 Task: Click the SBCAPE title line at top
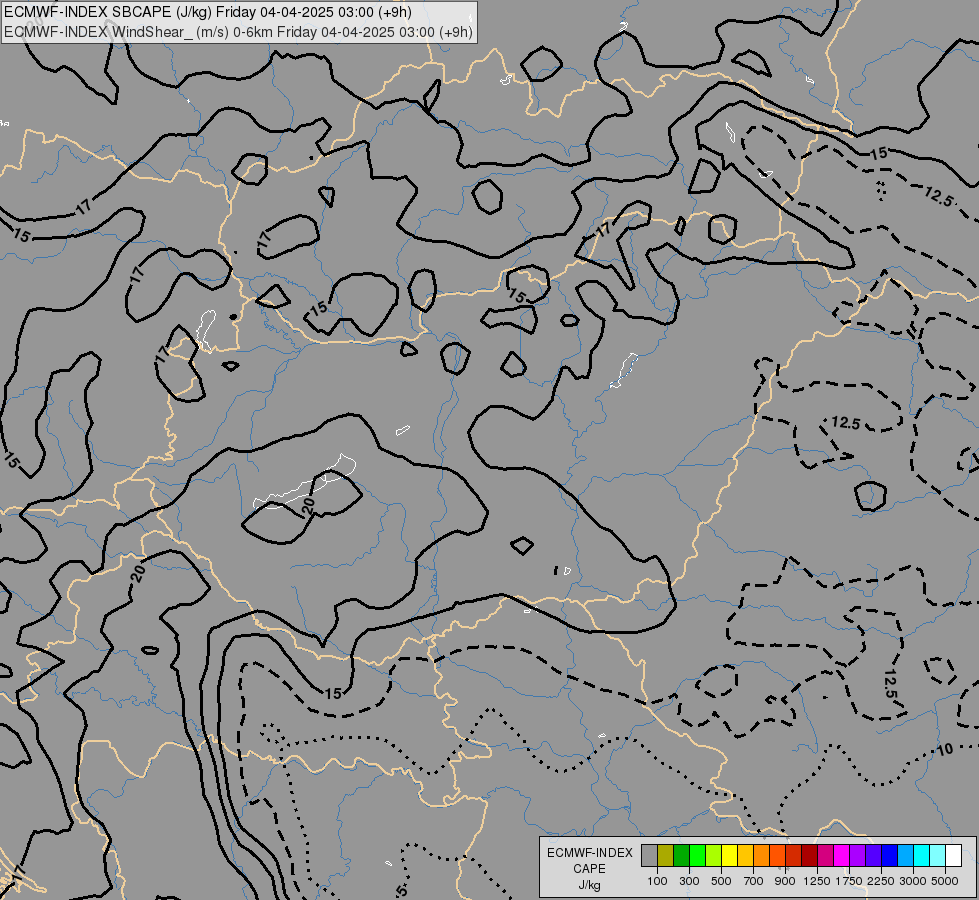point(206,12)
